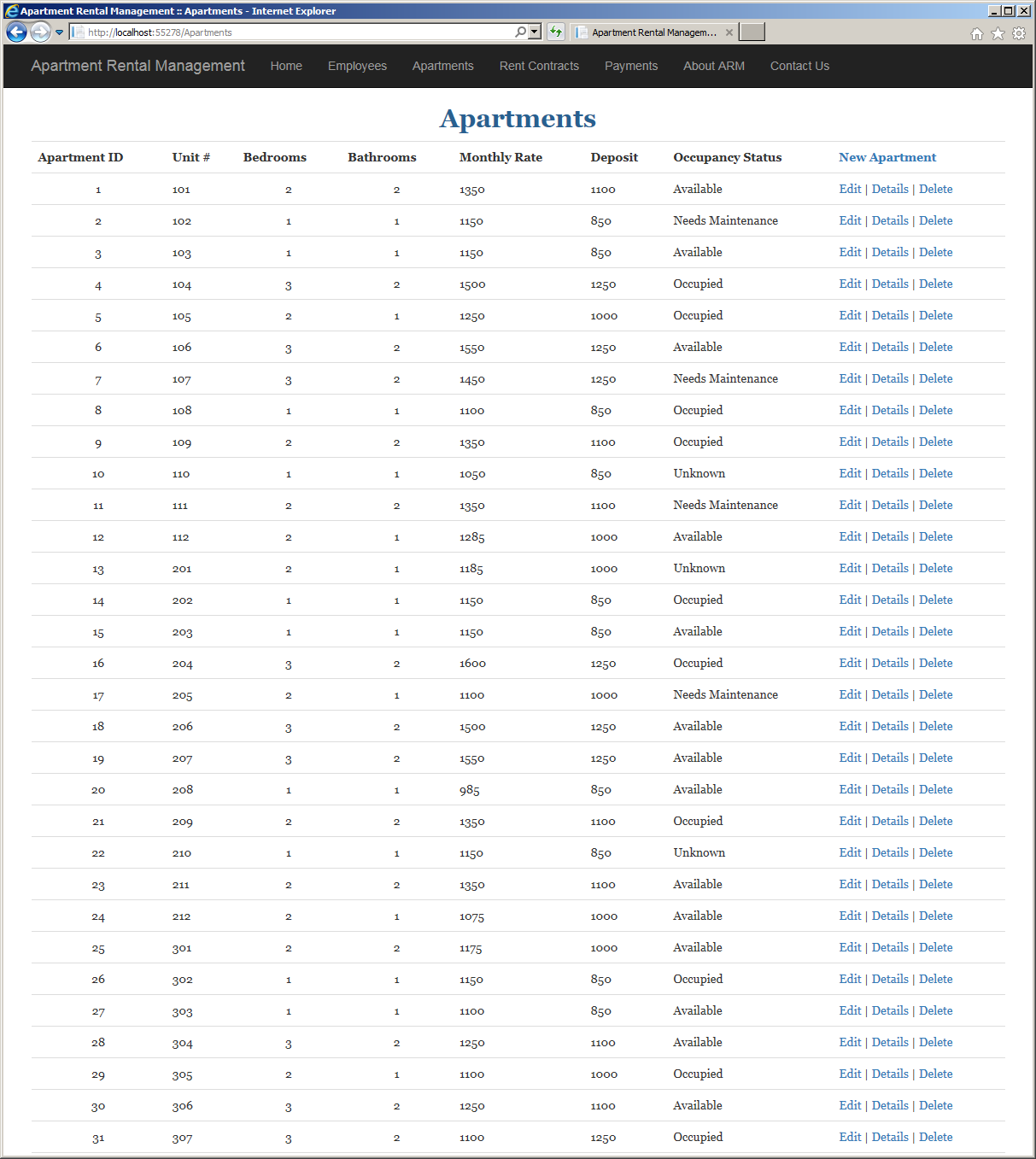Image resolution: width=1036 pixels, height=1159 pixels.
Task: Open browser Tools gear icon
Action: (1019, 33)
